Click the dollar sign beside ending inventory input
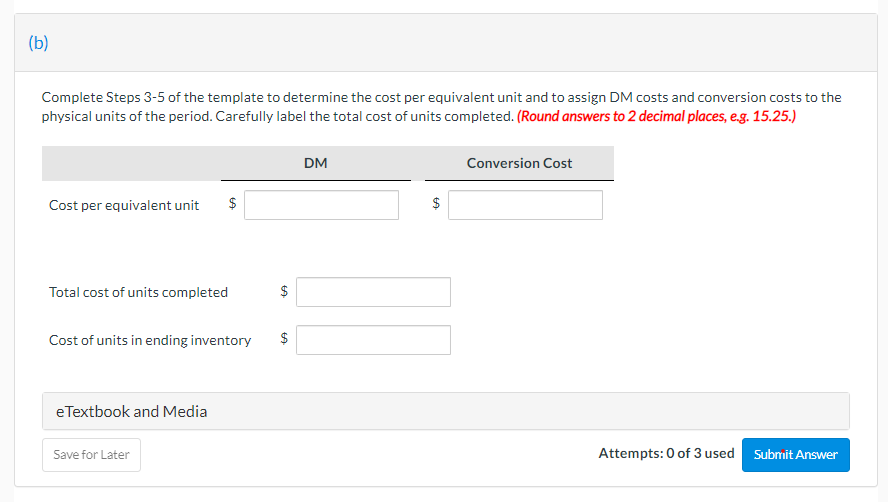This screenshot has height=502, width=888. (x=284, y=339)
